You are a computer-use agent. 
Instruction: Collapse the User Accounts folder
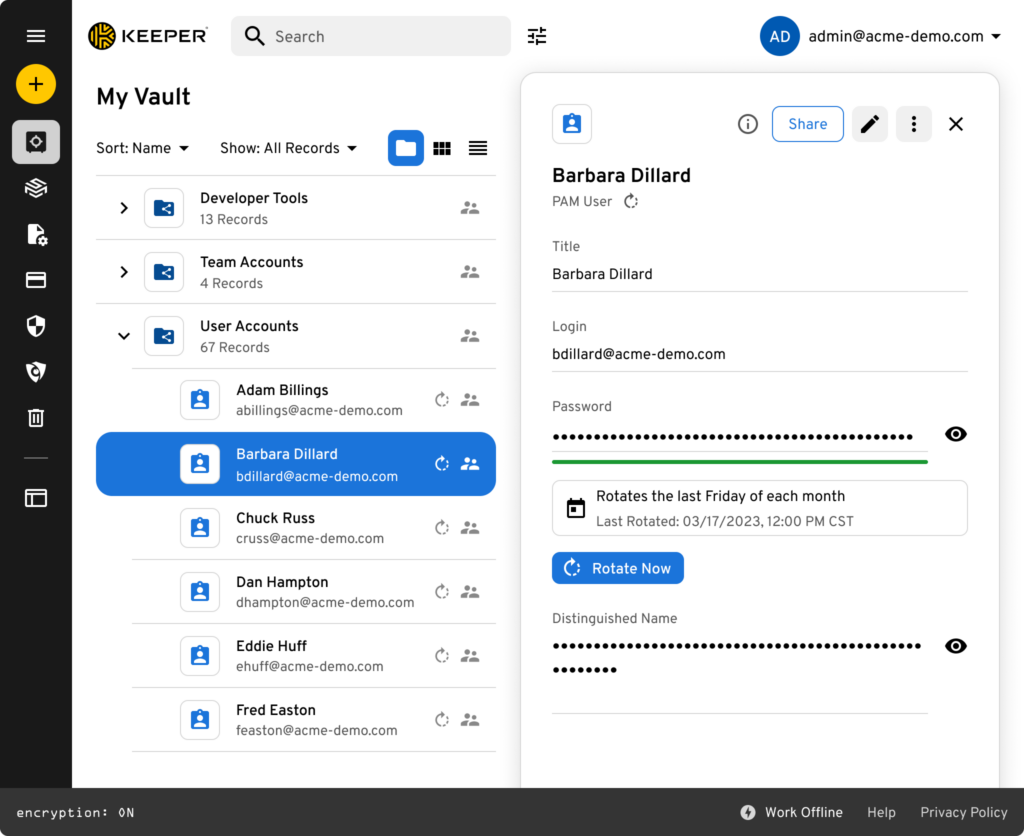click(124, 336)
